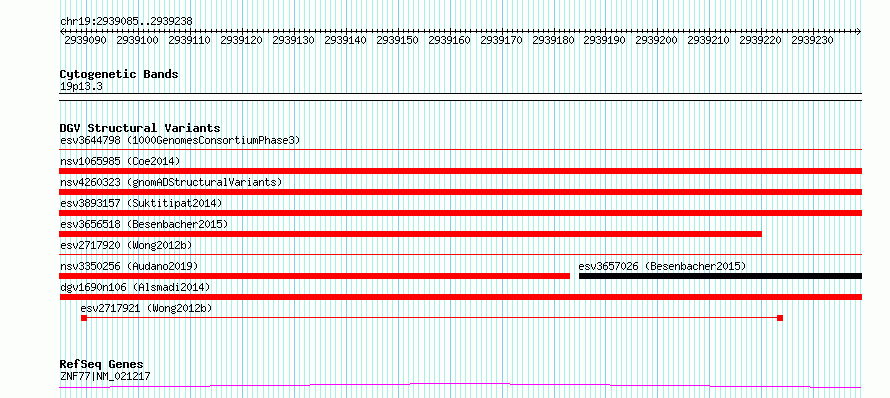Click ruler position 2939220
890x398 pixels.
pyautogui.click(x=761, y=40)
